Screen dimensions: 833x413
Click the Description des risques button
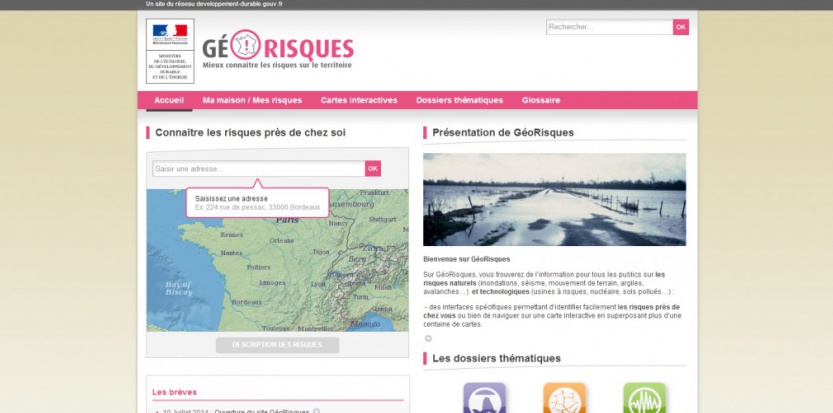(277, 345)
